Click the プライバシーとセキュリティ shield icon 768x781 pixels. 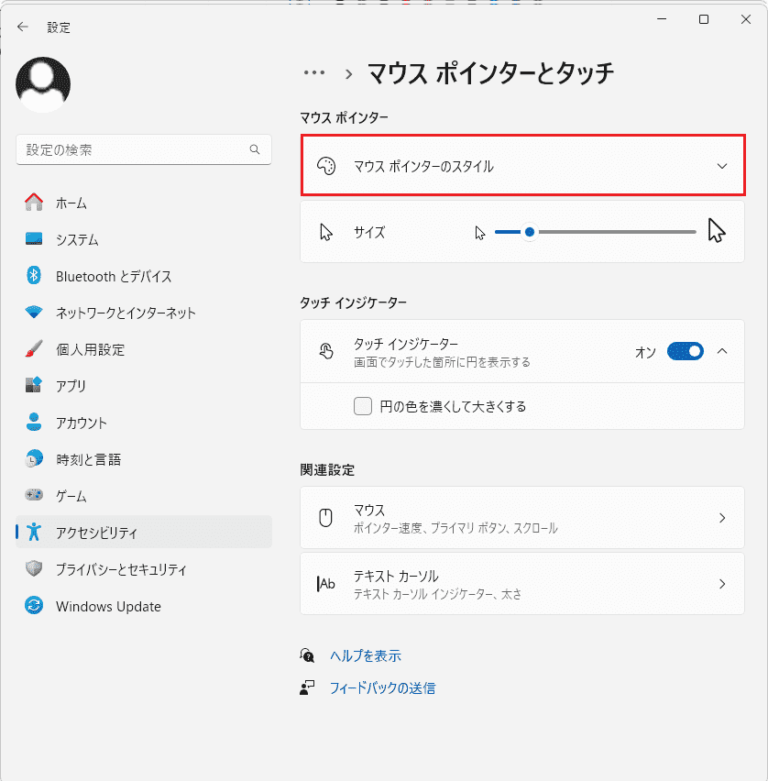coord(34,569)
